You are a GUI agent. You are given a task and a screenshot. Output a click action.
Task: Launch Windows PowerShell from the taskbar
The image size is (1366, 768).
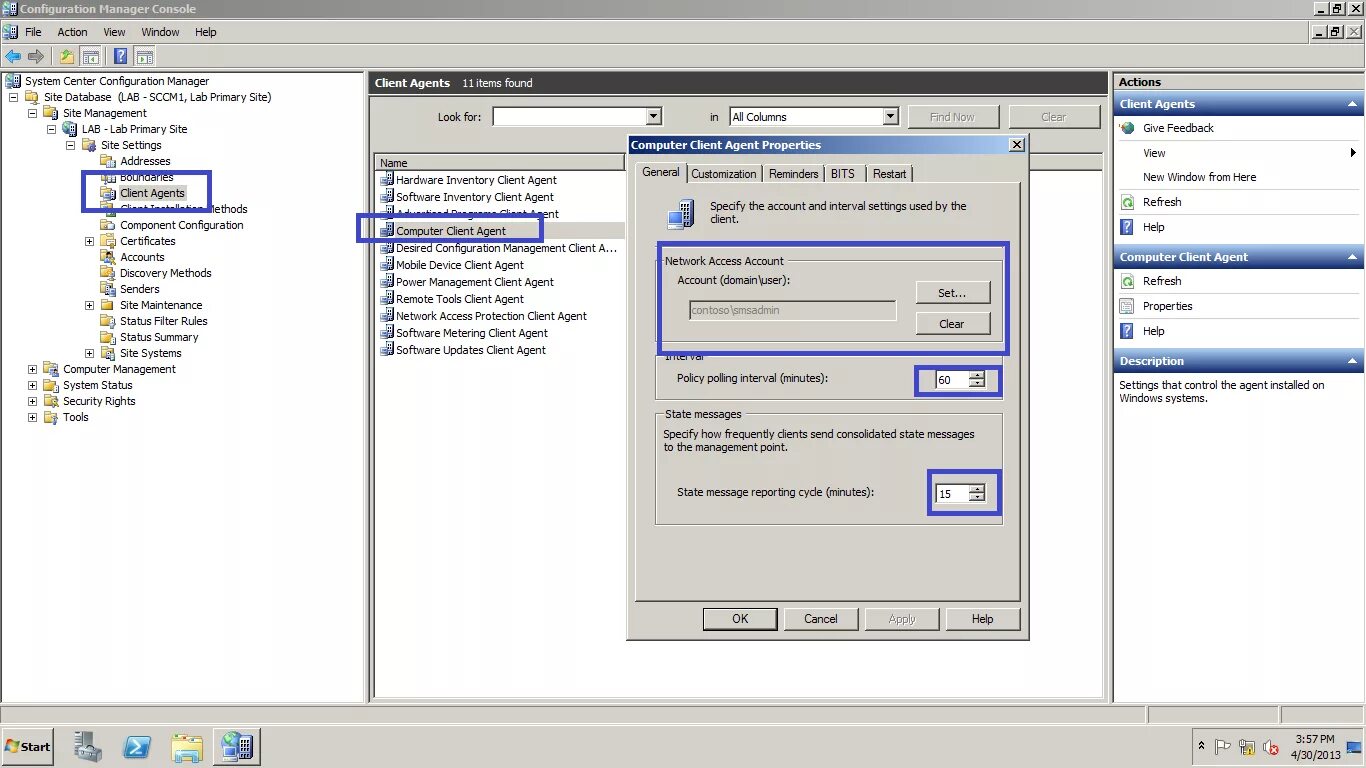pyautogui.click(x=137, y=747)
